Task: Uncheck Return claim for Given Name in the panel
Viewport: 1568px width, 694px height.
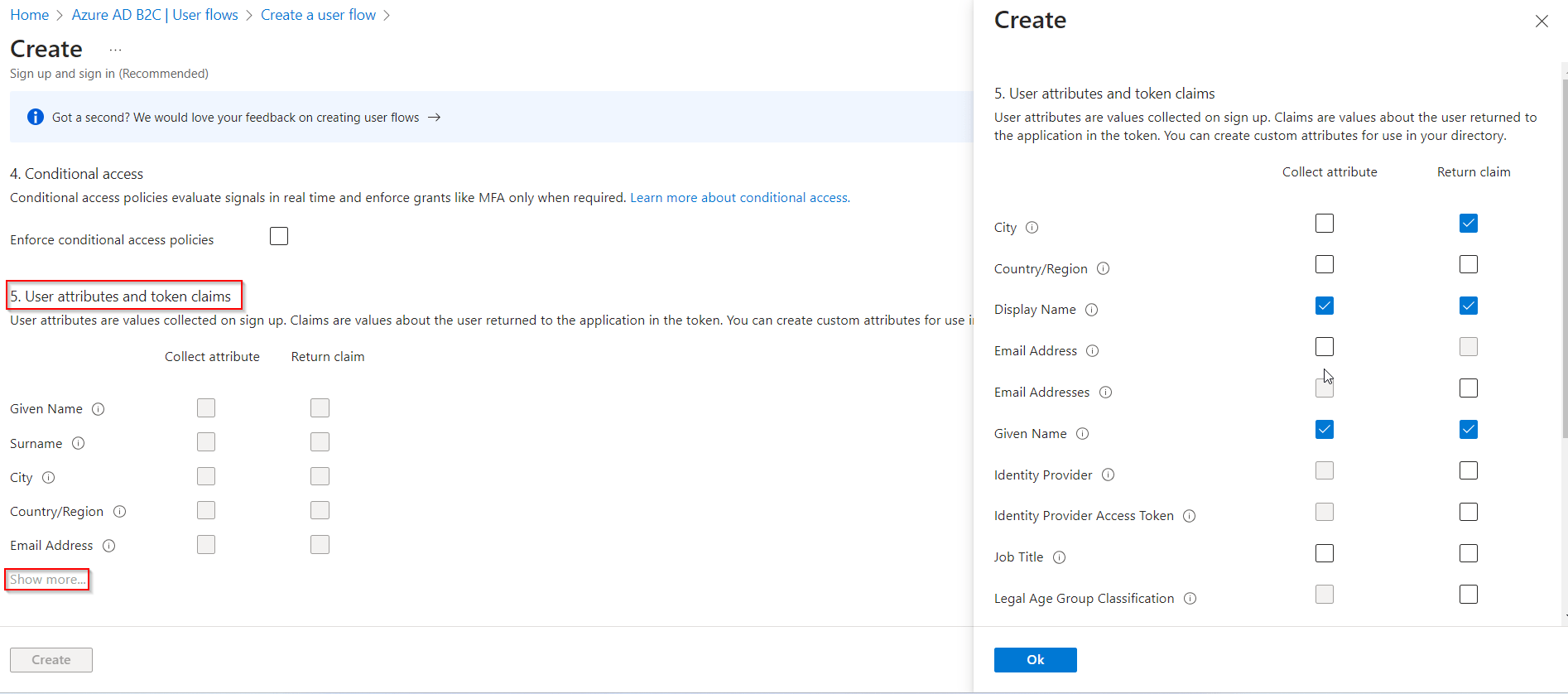Action: click(1469, 430)
